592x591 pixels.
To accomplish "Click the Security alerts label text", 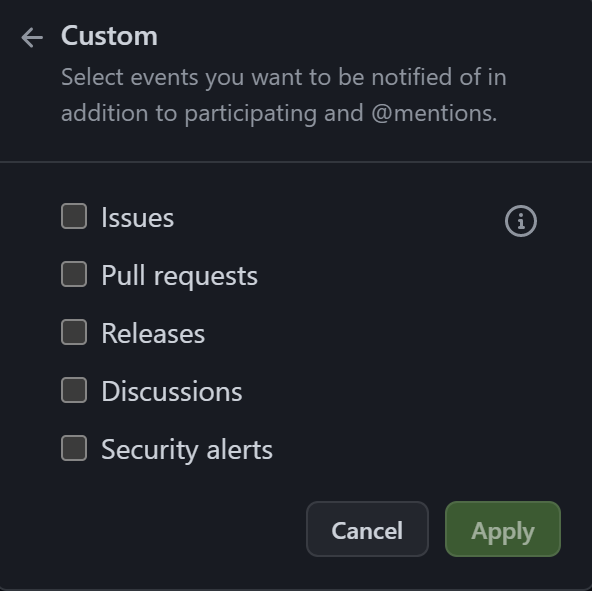I will pyautogui.click(x=187, y=450).
